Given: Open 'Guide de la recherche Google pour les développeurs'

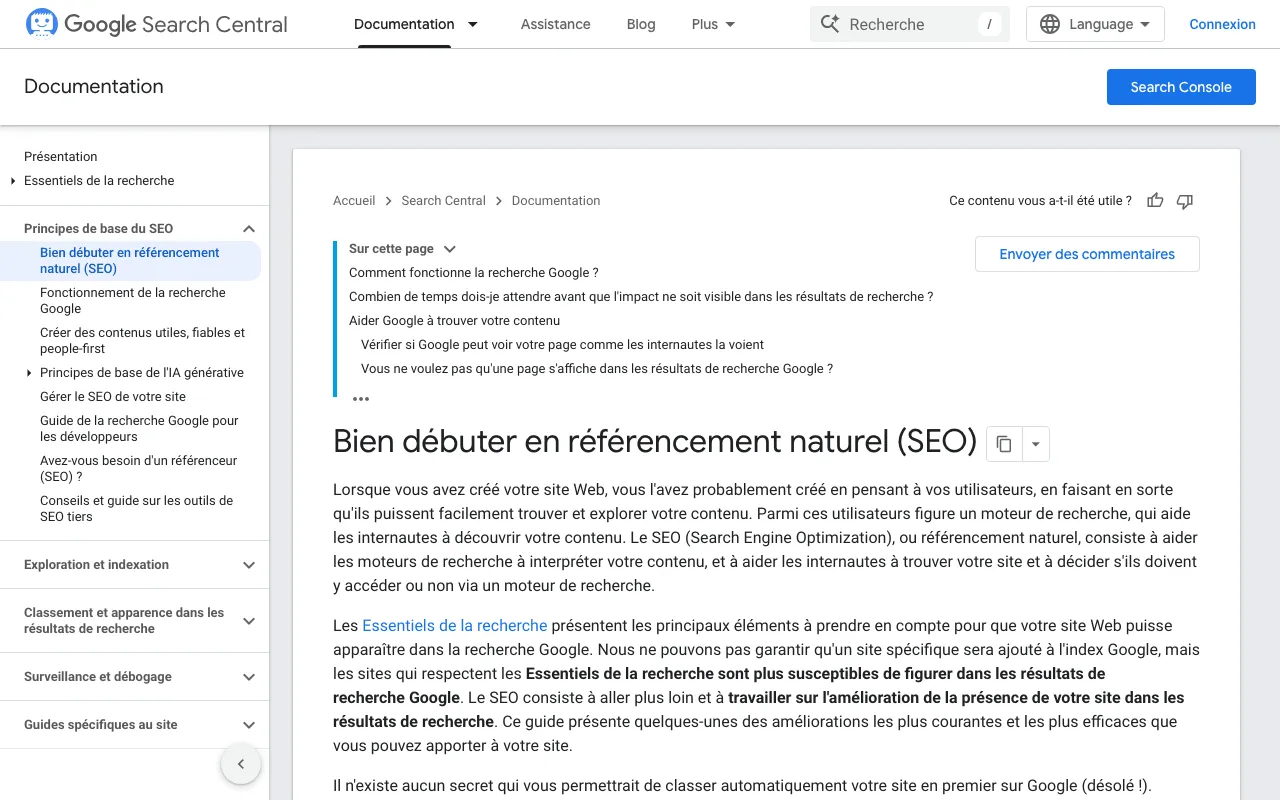Looking at the screenshot, I should 139,429.
